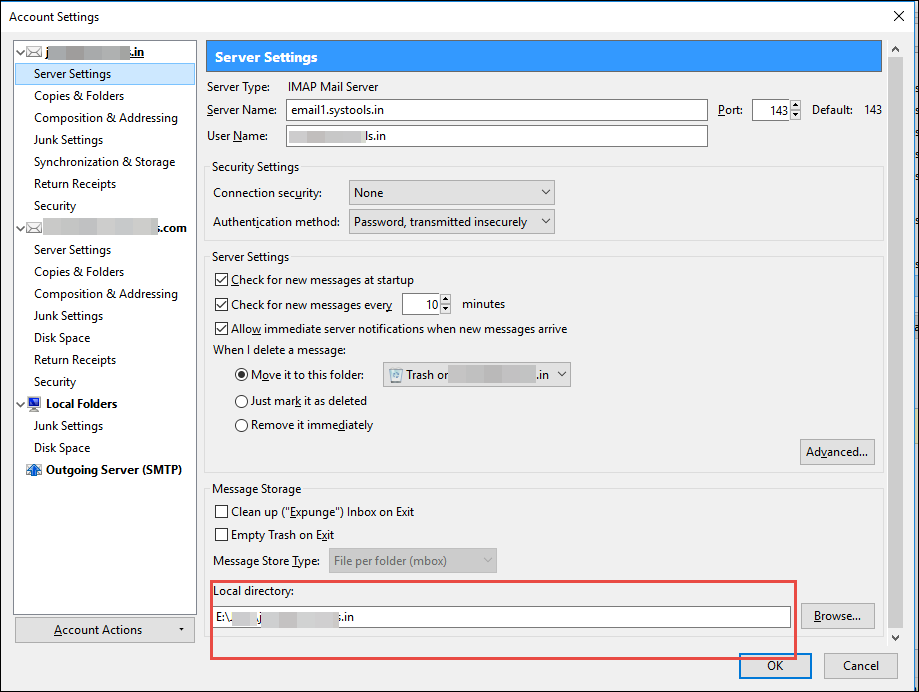Toggle Check for new messages every 10 minutes
919x692 pixels.
pos(221,305)
